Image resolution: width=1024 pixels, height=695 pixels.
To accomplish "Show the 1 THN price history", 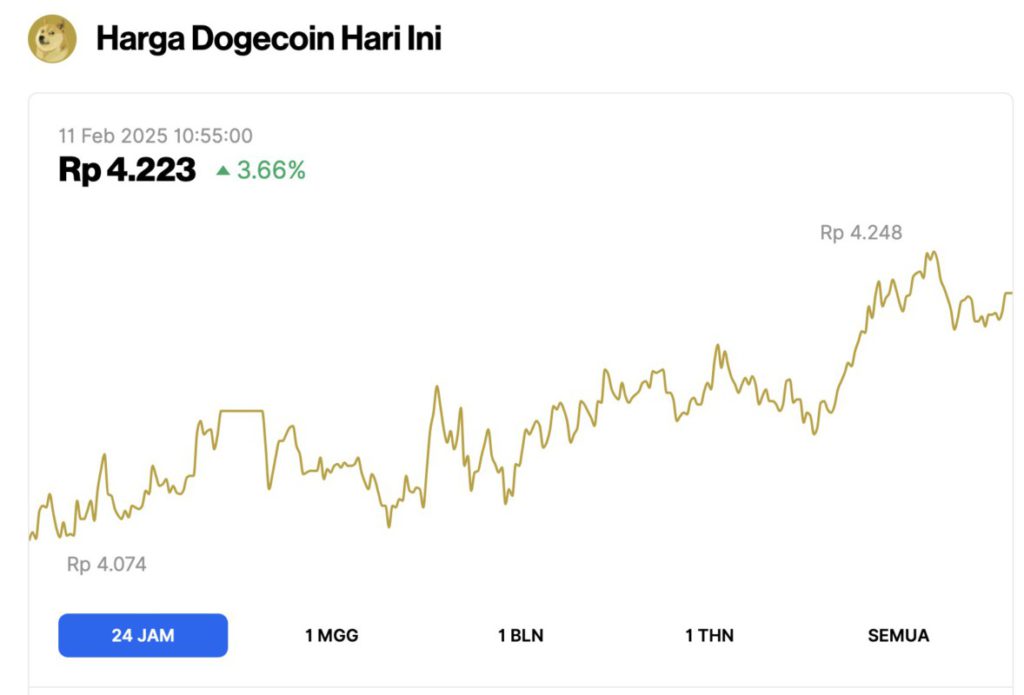I will point(709,635).
